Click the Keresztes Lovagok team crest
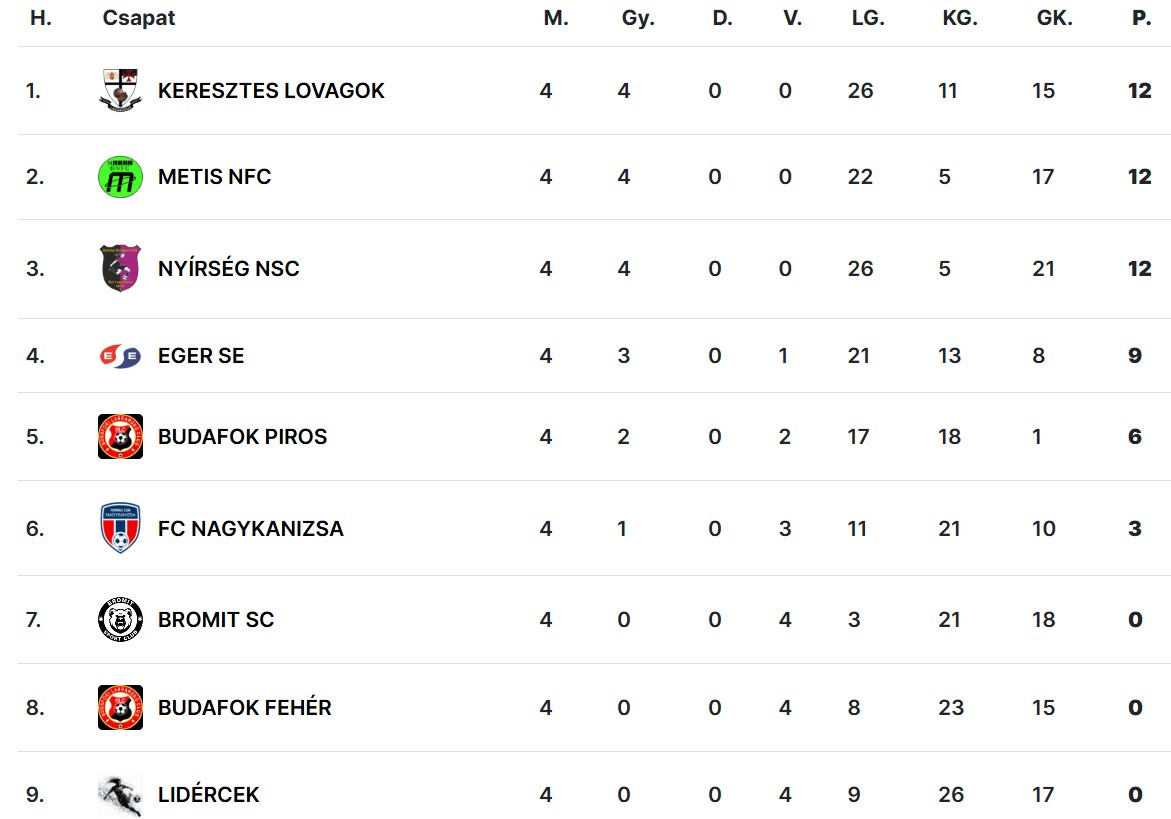This screenshot has width=1171, height=819. click(x=120, y=90)
